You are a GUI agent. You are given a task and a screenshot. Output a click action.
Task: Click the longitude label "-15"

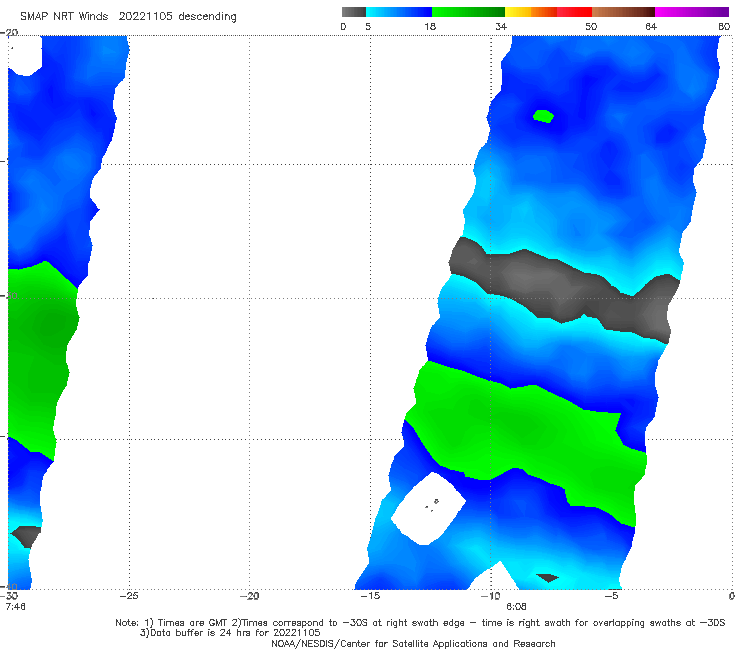tap(370, 596)
